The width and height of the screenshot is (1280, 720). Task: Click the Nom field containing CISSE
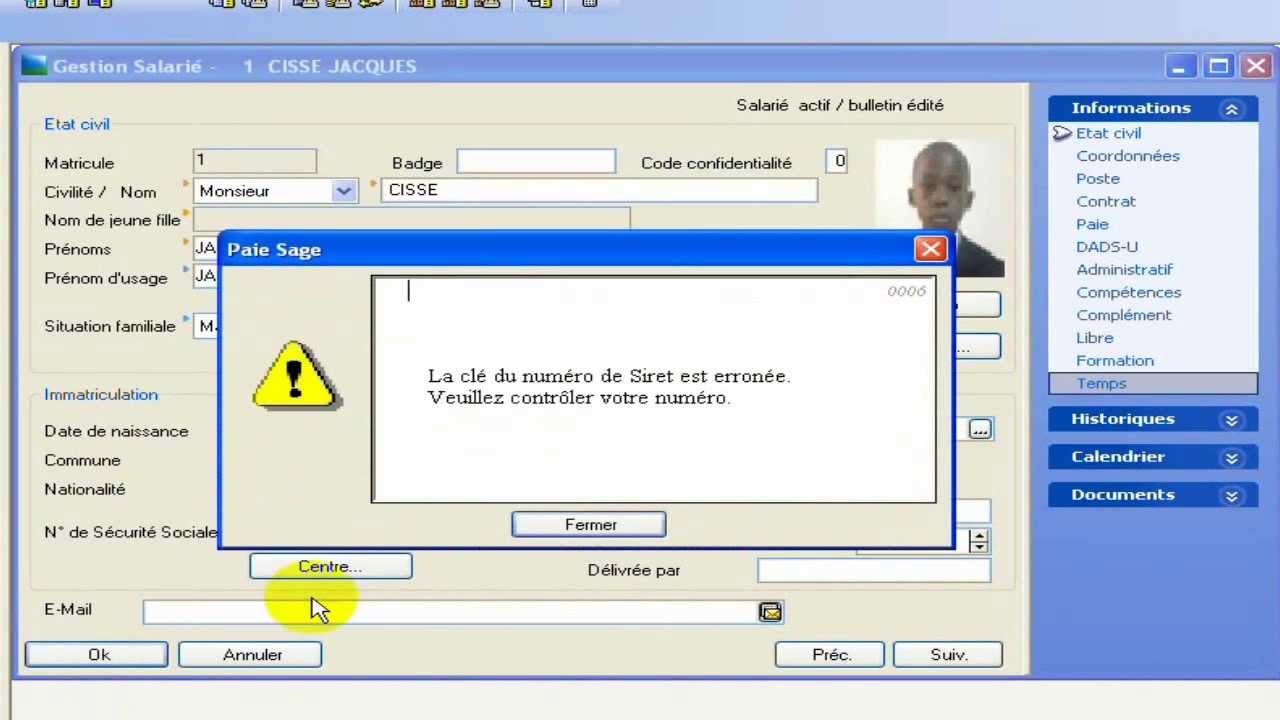point(599,190)
